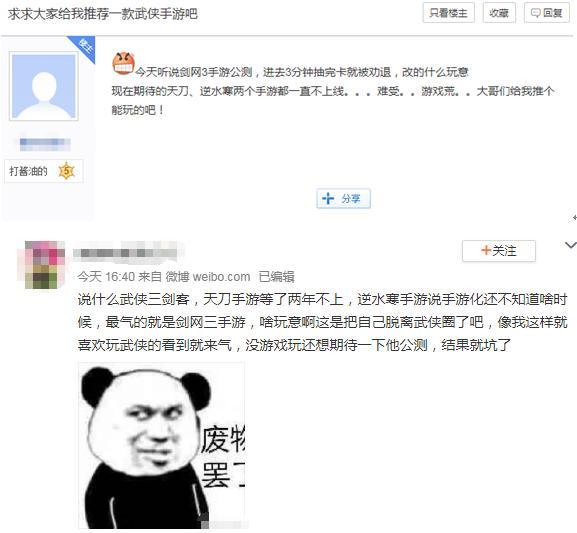This screenshot has width=577, height=533.
Task: Click the level 5 star icon
Action: click(x=66, y=171)
